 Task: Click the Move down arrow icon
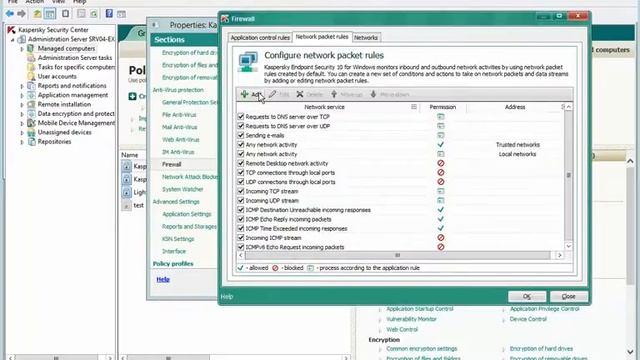click(x=373, y=94)
